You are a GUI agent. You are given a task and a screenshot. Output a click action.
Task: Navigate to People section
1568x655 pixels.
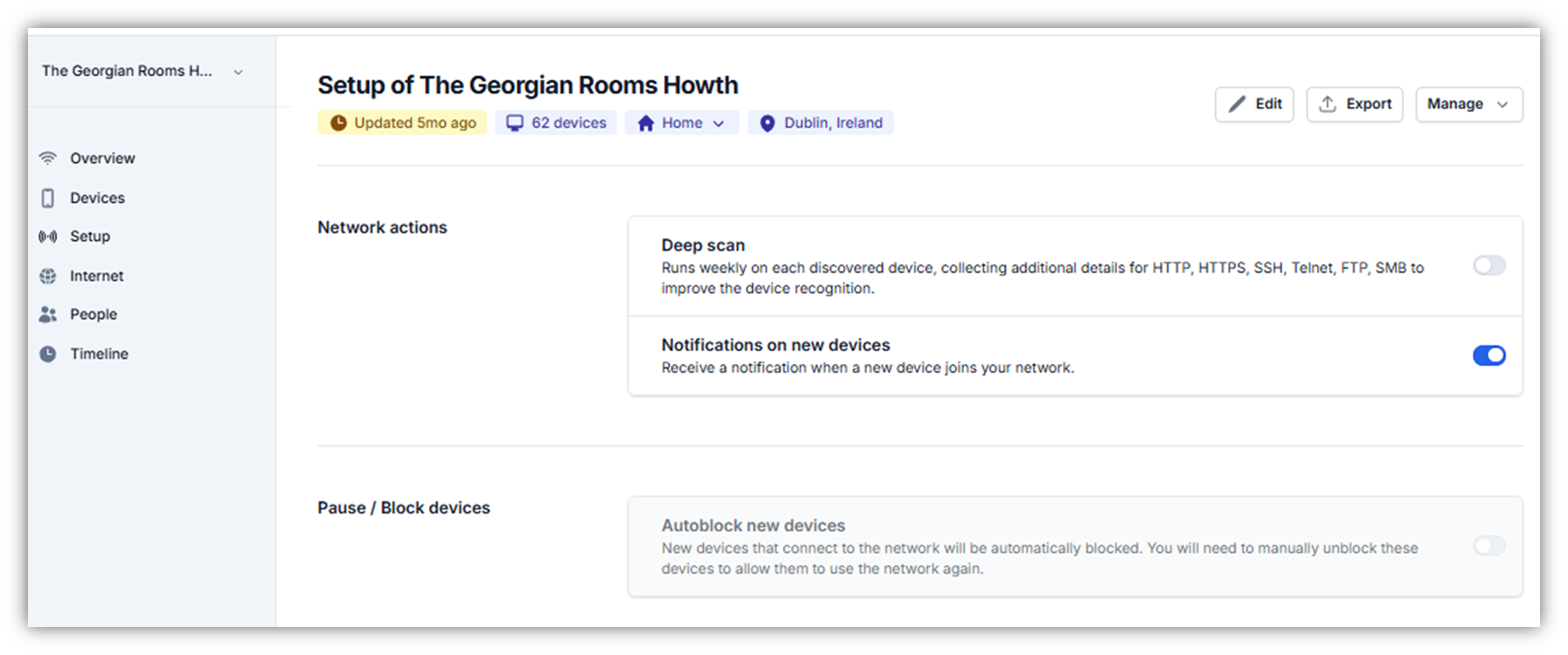94,314
